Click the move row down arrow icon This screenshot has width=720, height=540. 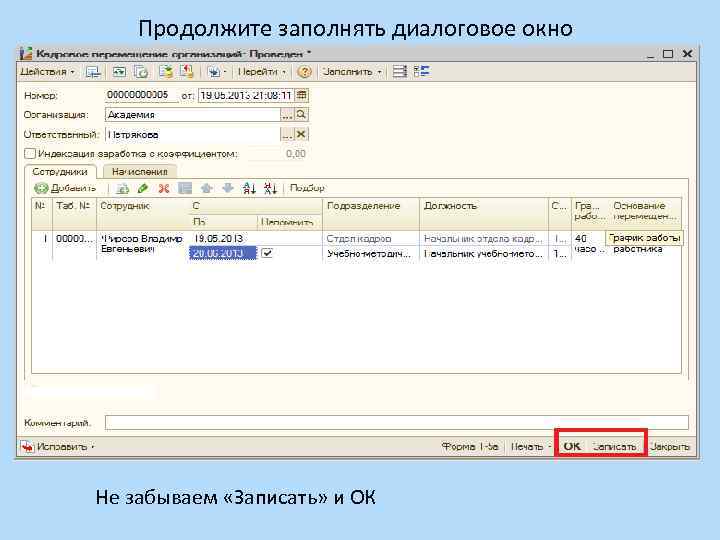(x=228, y=188)
